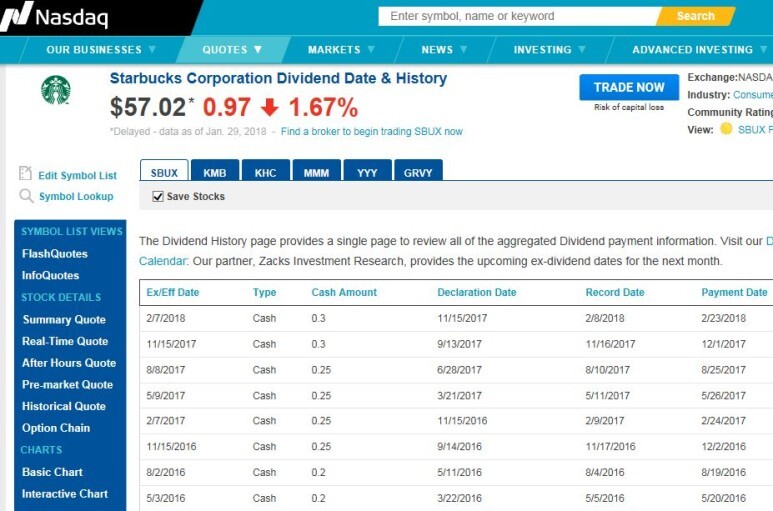
Task: Select the 2/23/2018 payment date cell
Action: point(723,318)
